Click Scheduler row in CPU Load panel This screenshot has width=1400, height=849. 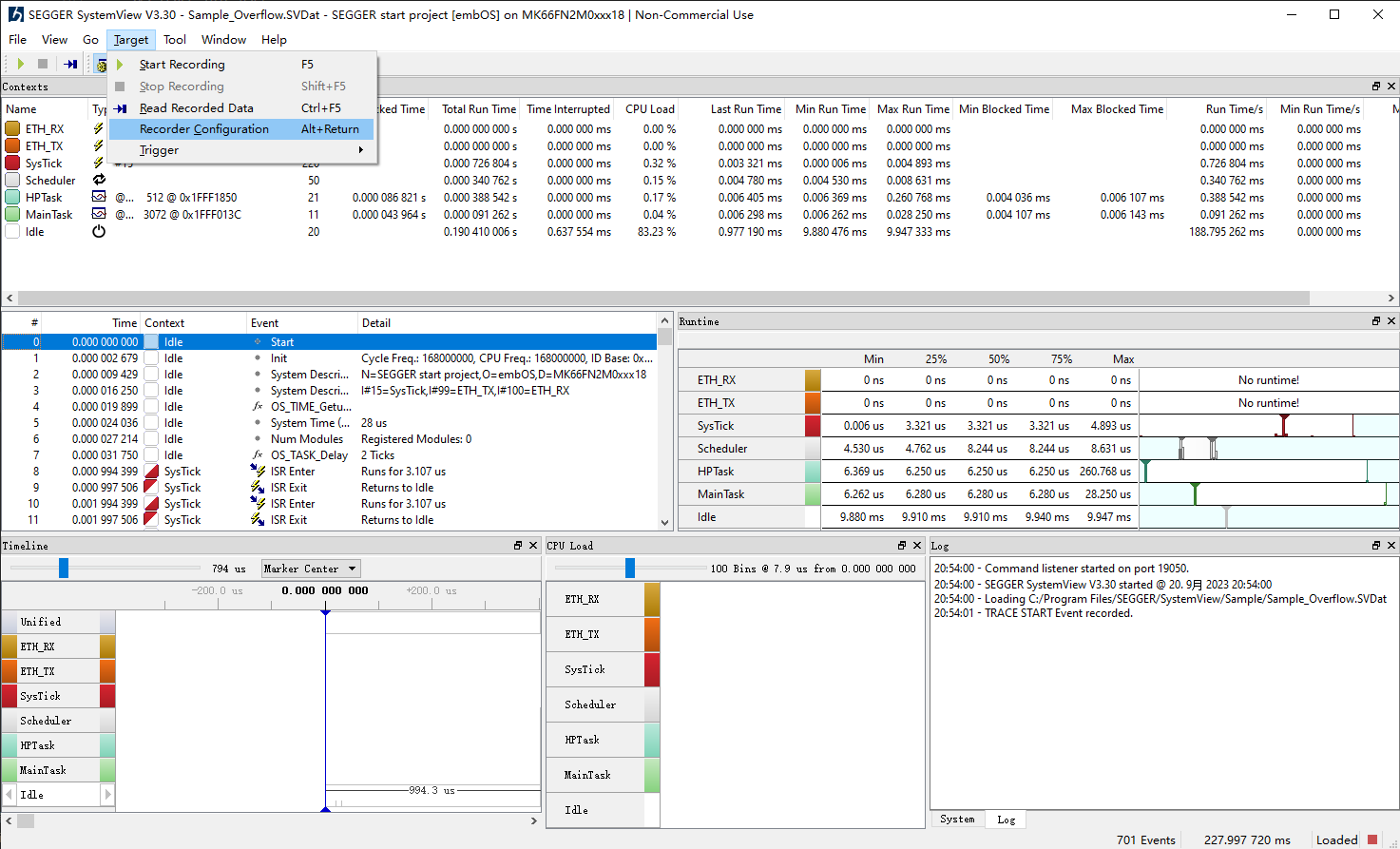click(x=603, y=704)
